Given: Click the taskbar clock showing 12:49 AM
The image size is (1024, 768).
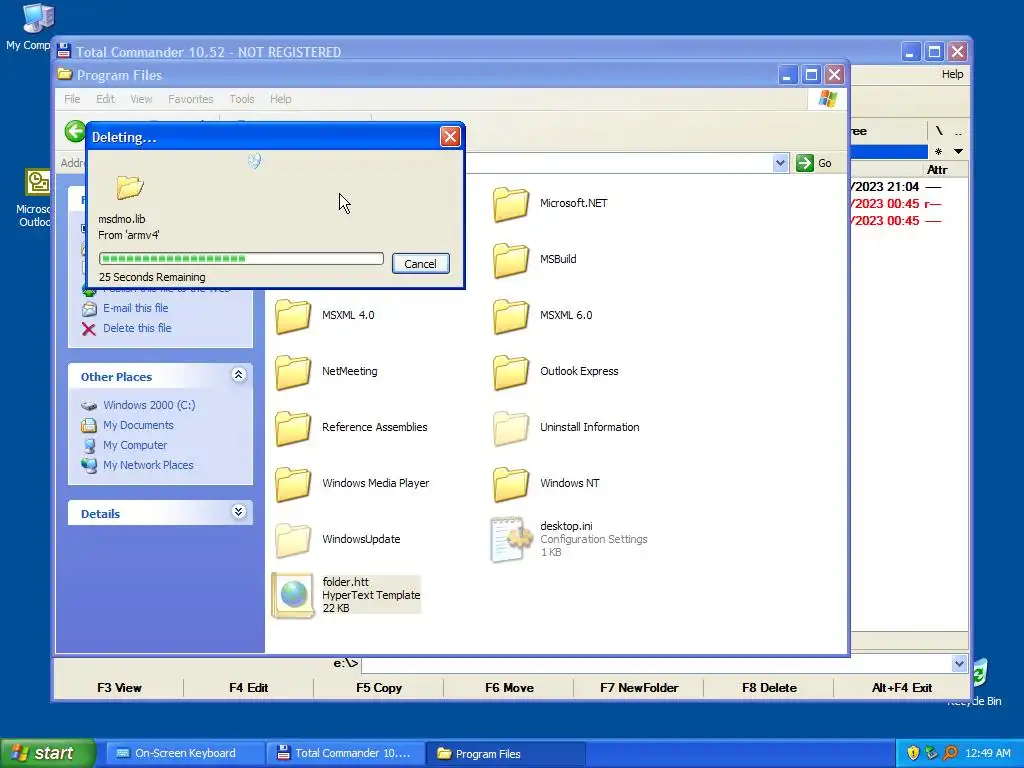Looking at the screenshot, I should pos(987,753).
